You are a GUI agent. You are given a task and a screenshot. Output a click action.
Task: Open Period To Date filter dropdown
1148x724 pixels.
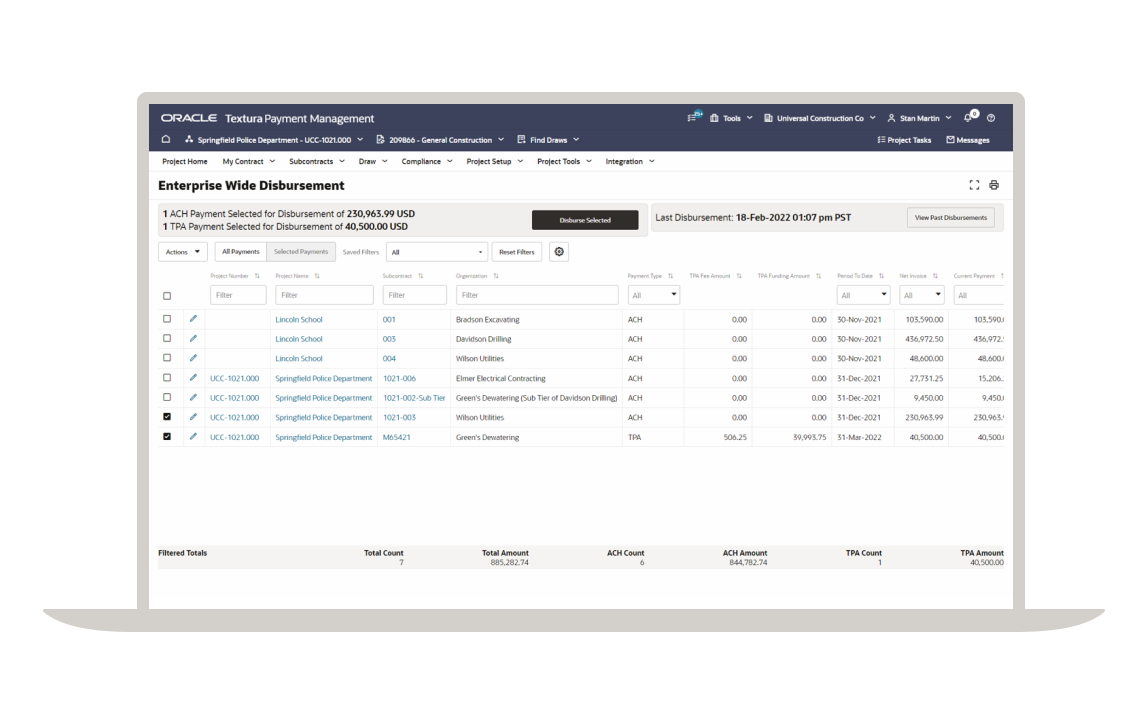(863, 295)
